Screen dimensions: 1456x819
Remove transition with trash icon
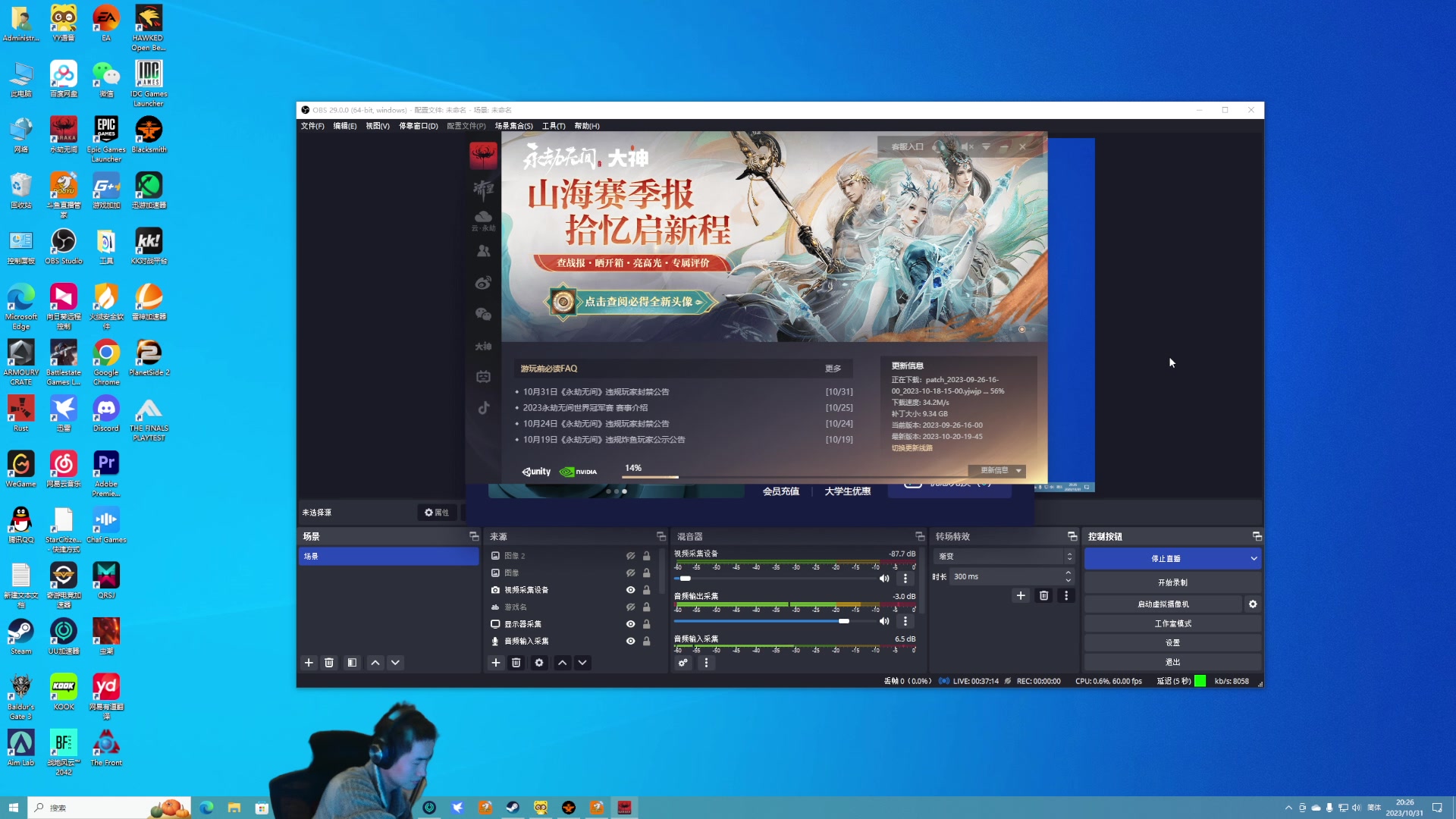click(x=1044, y=596)
